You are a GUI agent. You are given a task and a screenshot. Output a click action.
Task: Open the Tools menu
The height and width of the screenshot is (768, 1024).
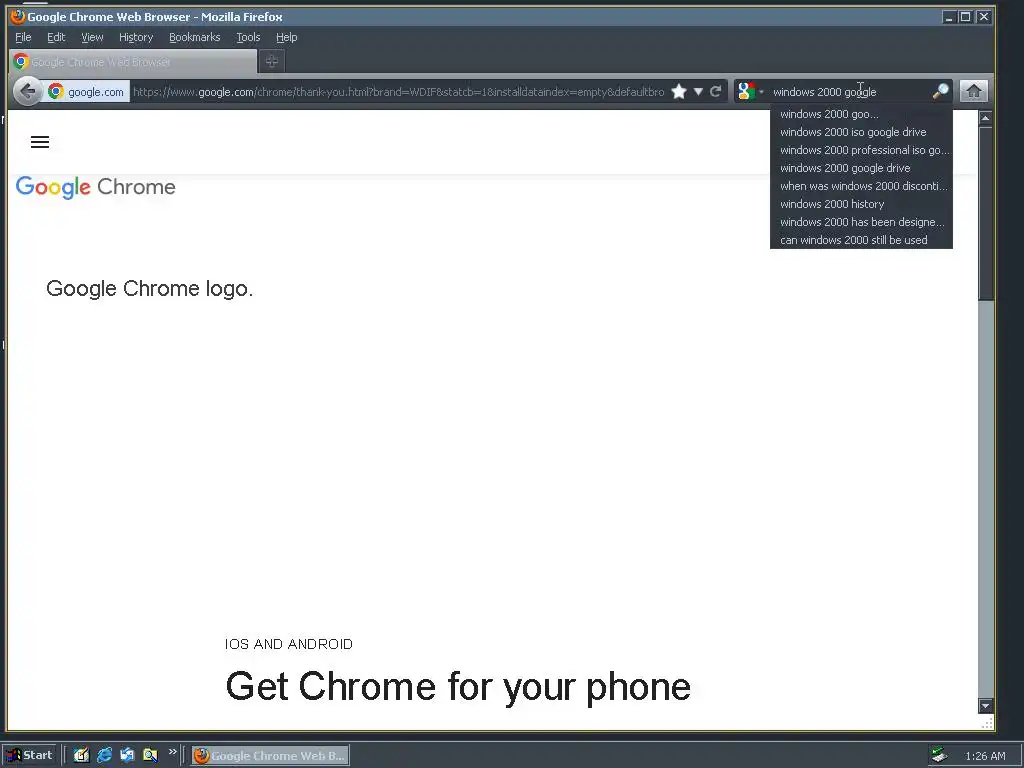coord(248,37)
